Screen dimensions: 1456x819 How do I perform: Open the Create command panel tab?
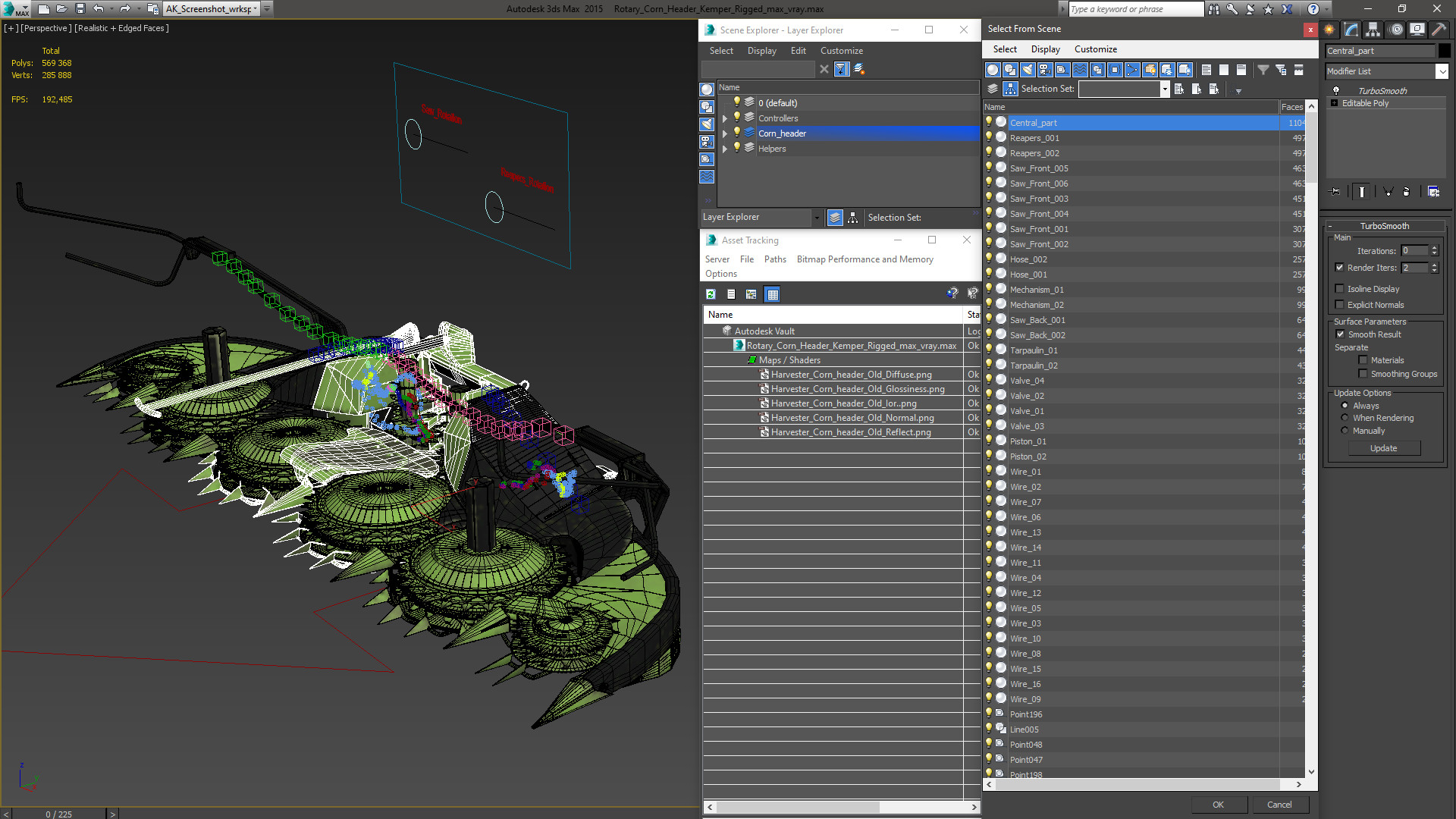point(1329,30)
